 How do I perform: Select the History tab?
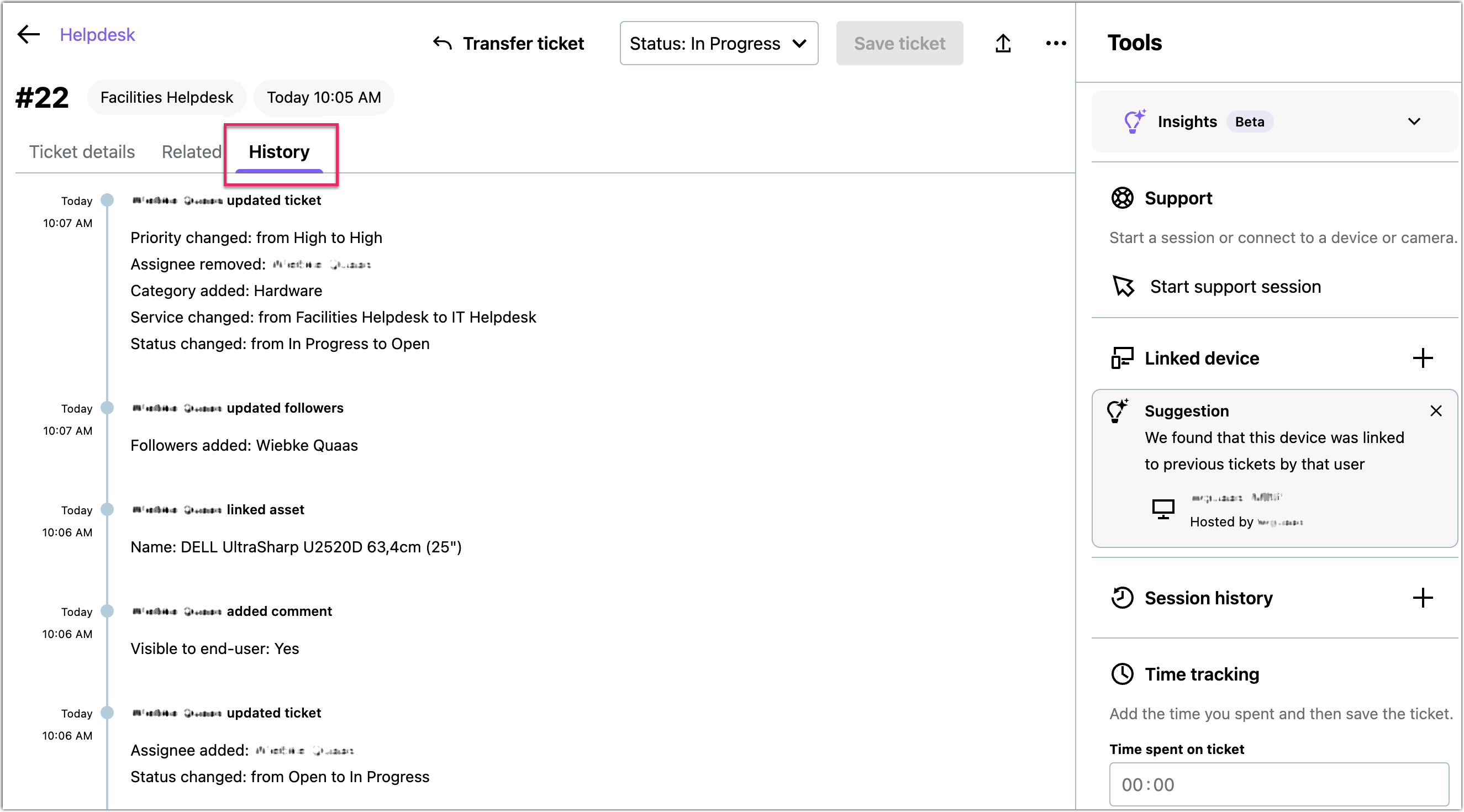coord(279,152)
